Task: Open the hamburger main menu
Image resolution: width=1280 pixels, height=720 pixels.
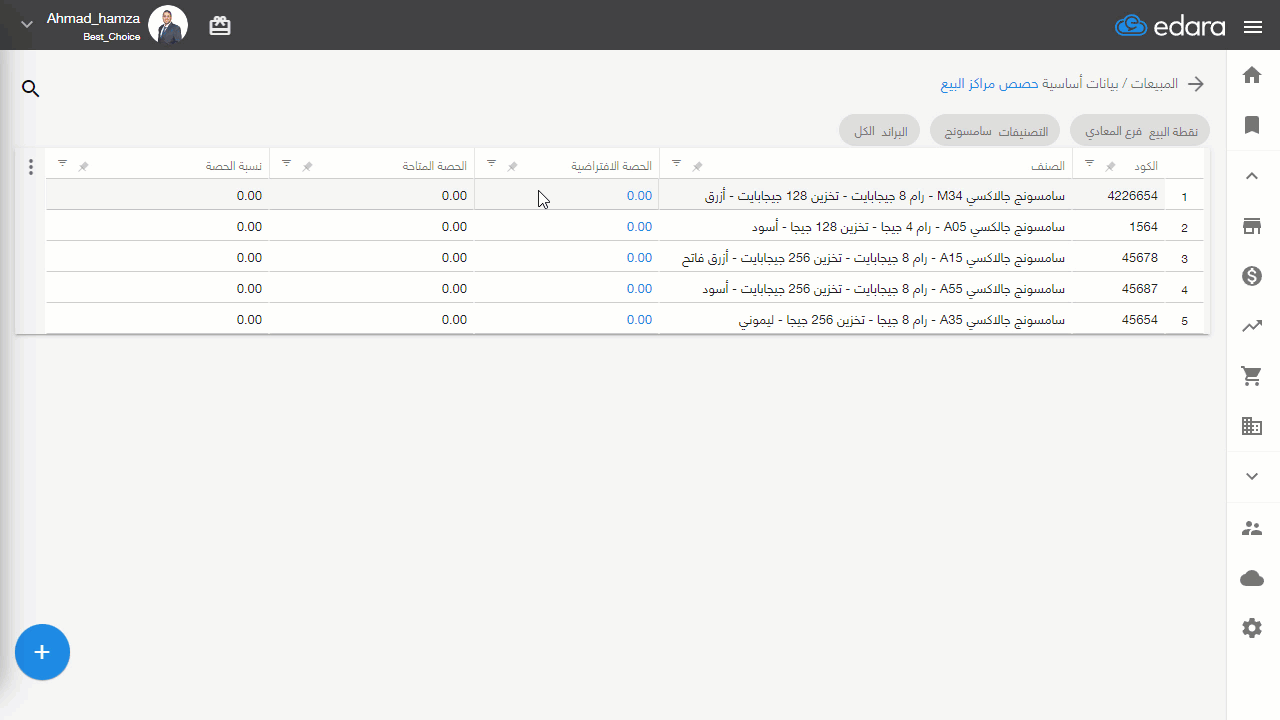Action: [1253, 27]
